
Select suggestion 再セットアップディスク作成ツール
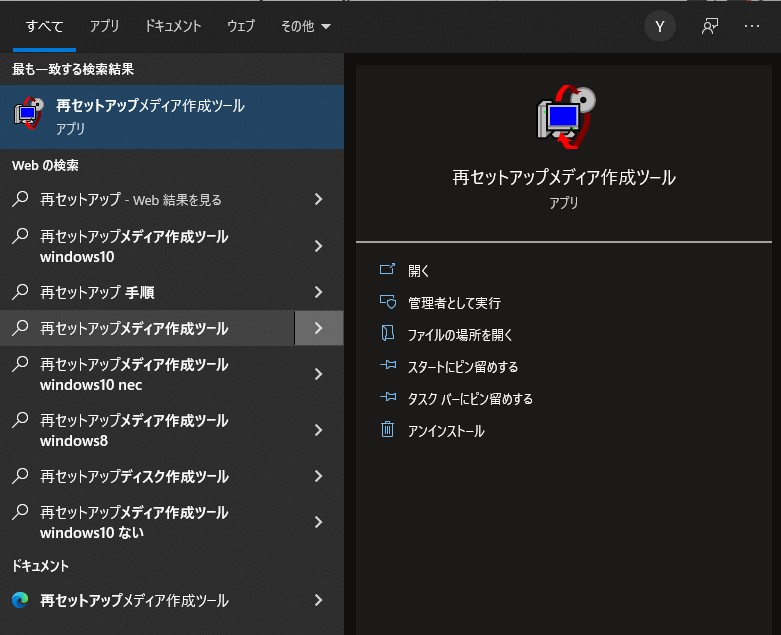(147, 476)
